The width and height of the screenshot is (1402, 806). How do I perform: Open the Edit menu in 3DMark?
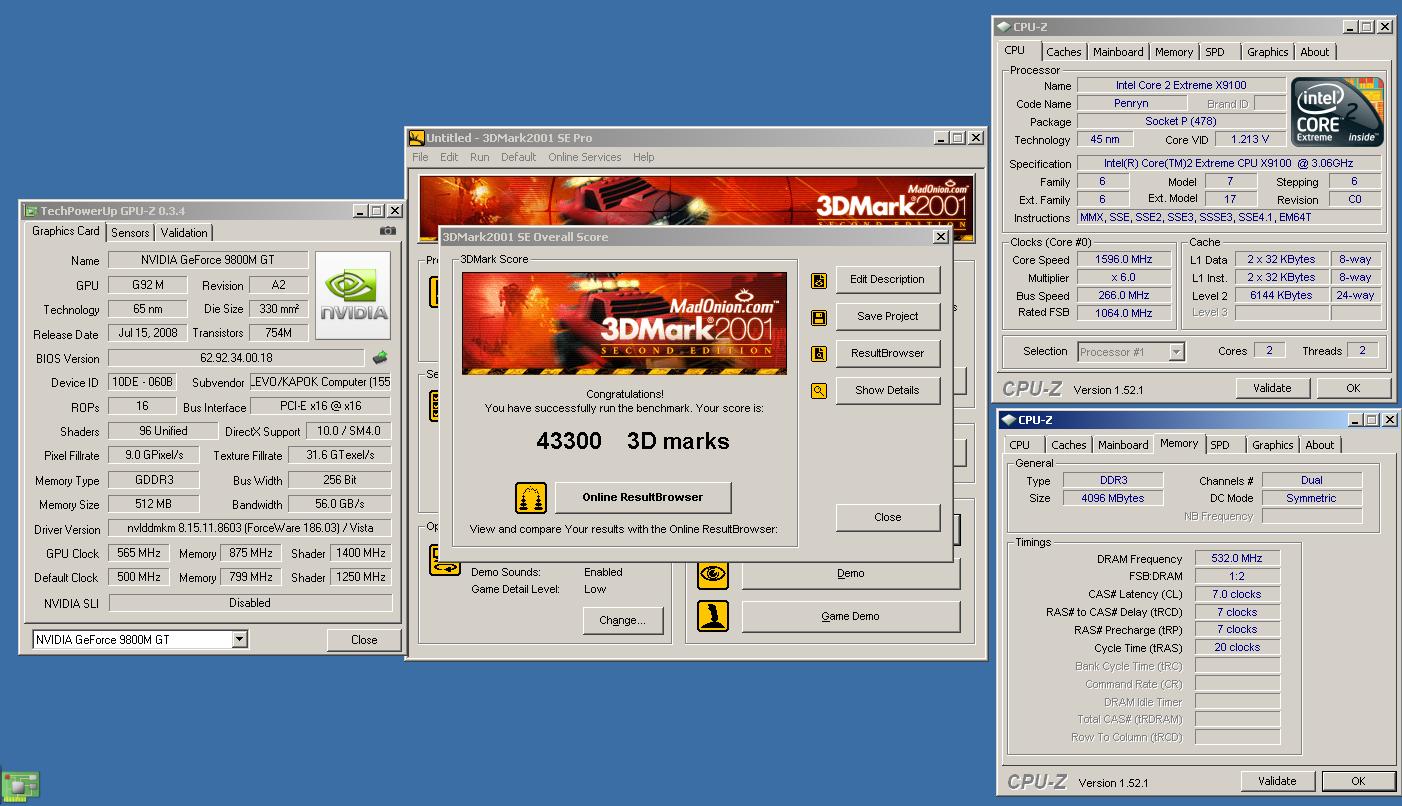point(449,157)
